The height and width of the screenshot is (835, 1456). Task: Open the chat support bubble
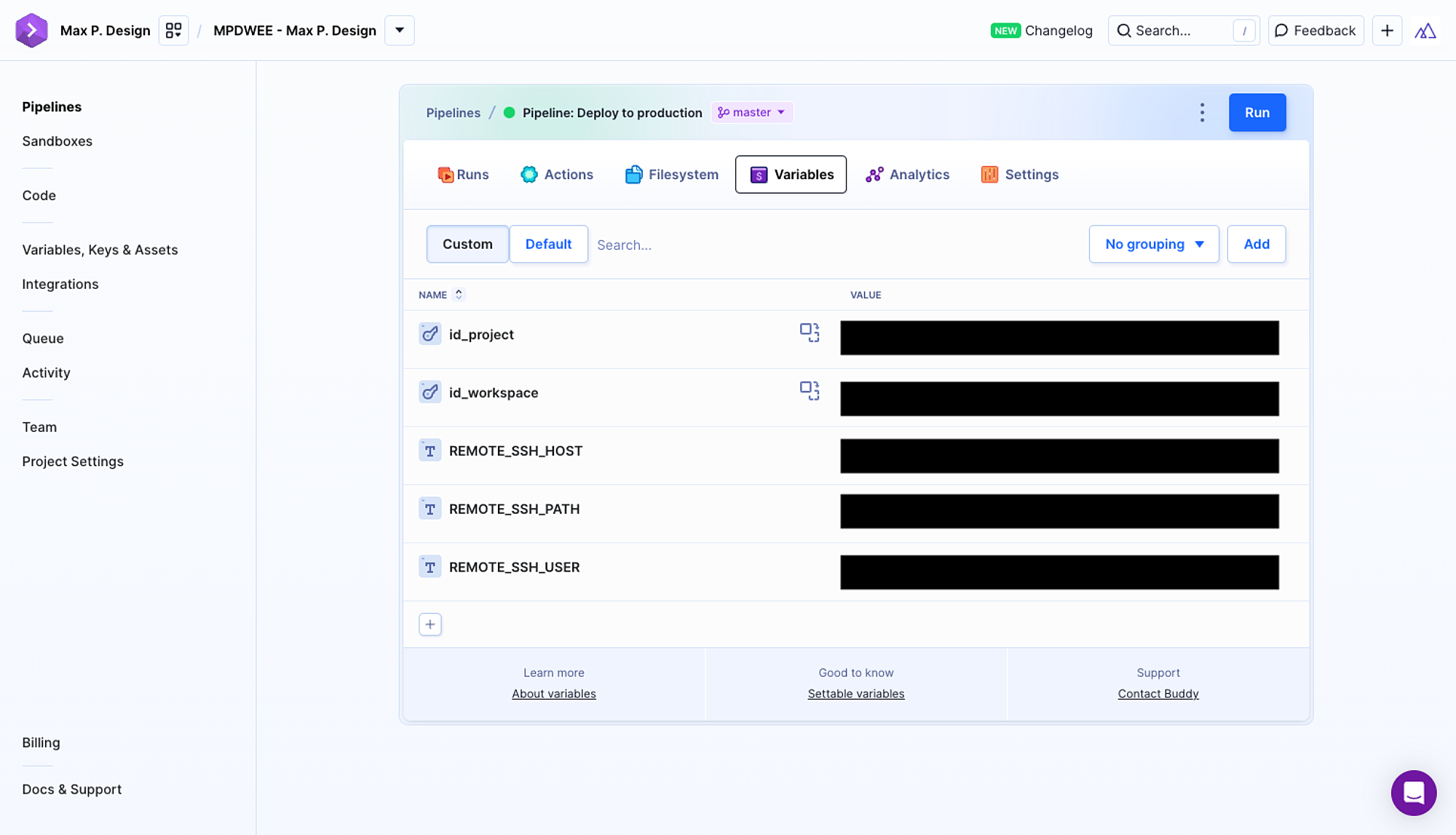(x=1414, y=793)
